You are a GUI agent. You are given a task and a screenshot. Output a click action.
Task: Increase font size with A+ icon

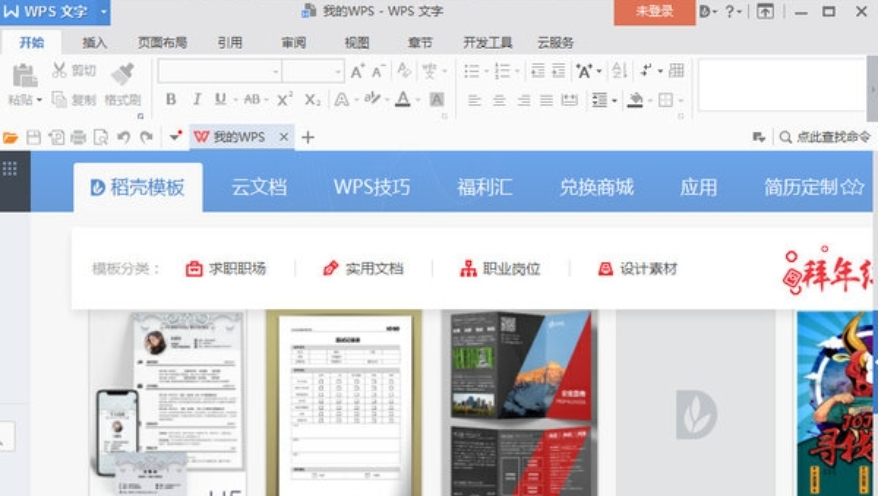(357, 71)
